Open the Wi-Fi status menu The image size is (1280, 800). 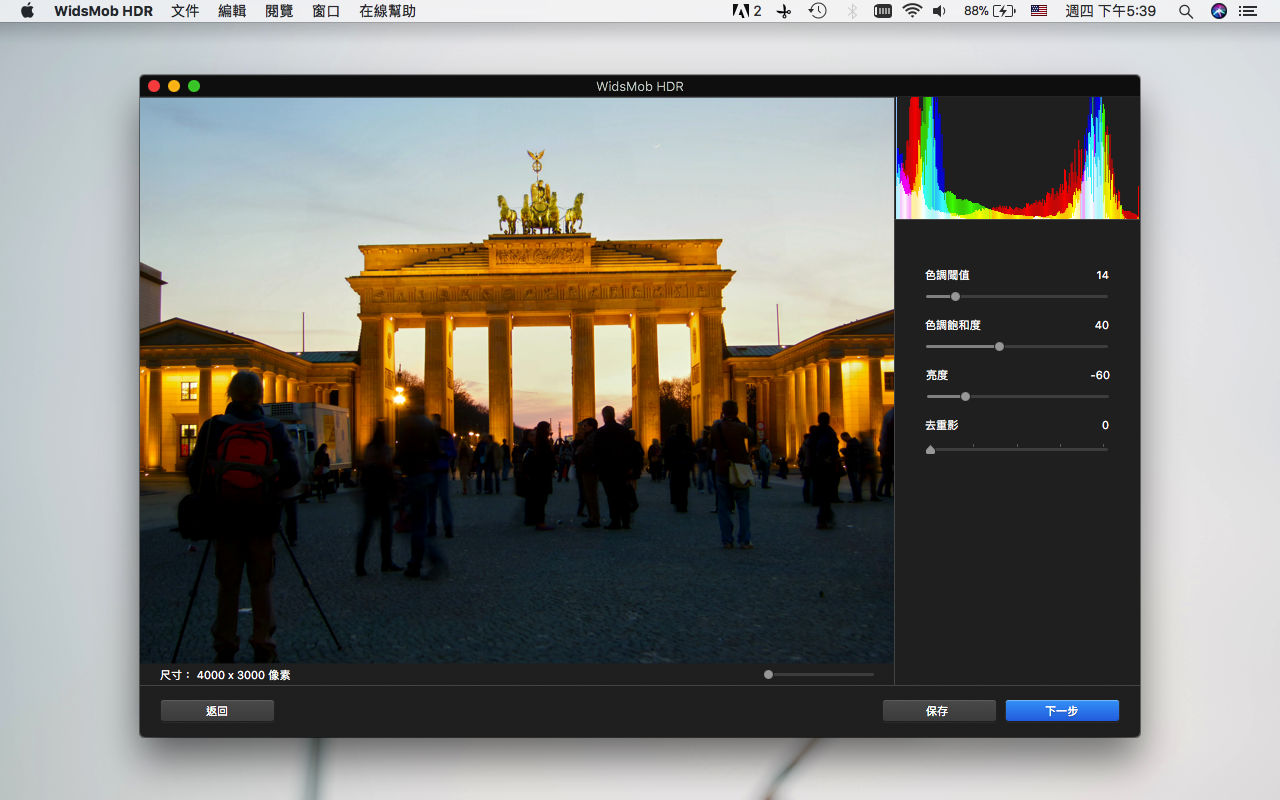tap(912, 11)
